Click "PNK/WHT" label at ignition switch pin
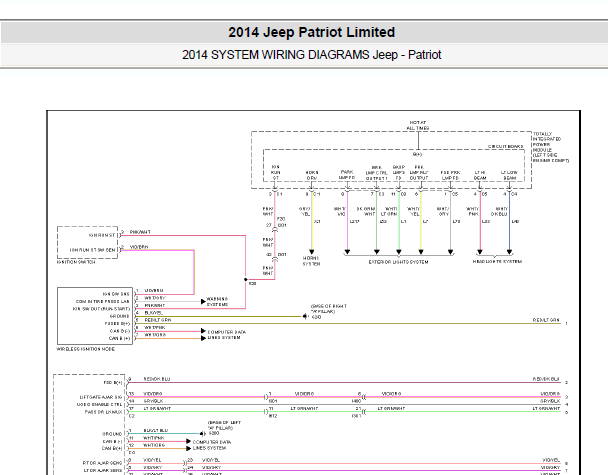This screenshot has width=608, height=475. pyautogui.click(x=140, y=232)
